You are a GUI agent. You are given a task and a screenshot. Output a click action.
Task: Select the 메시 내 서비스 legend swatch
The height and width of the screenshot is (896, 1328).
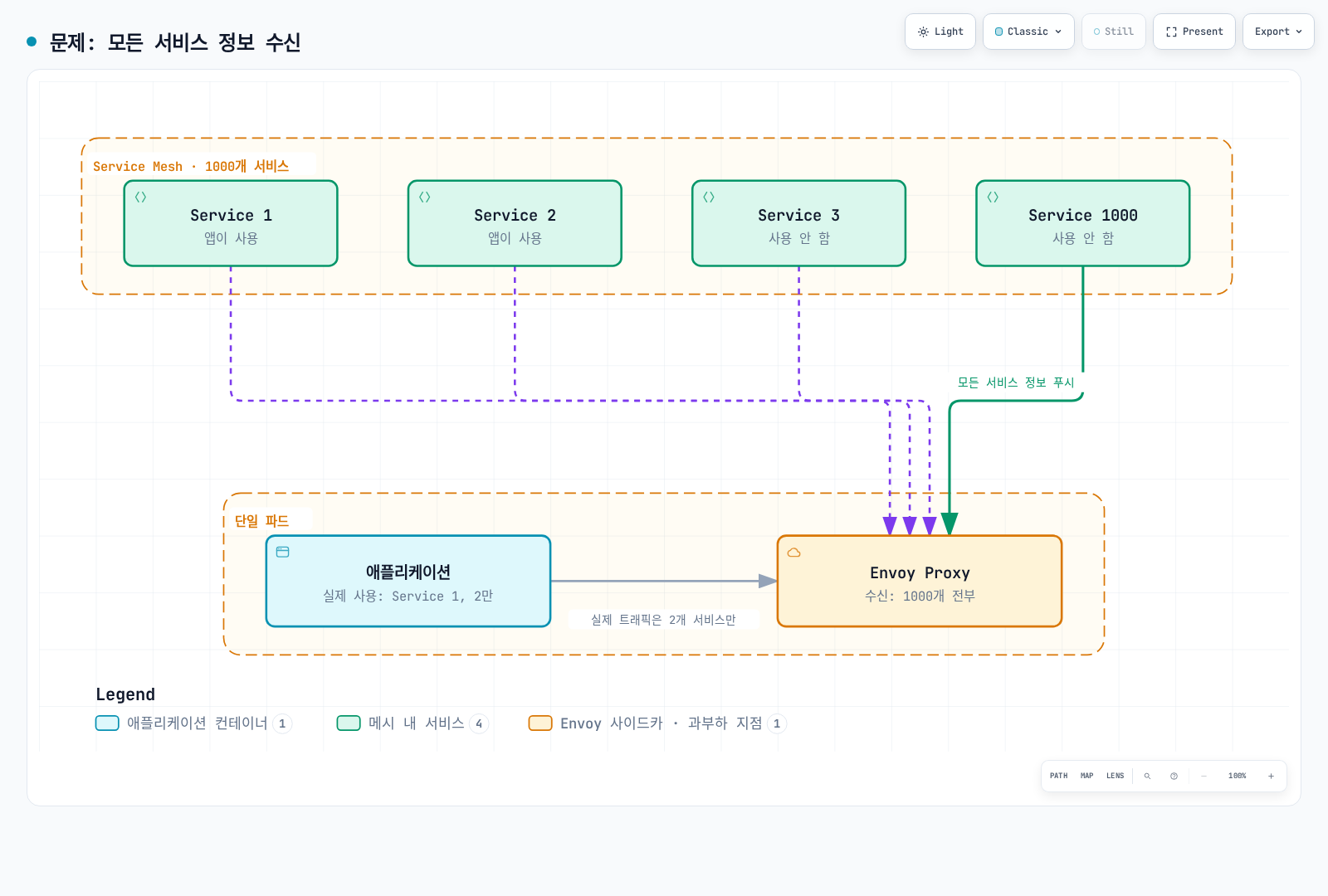pos(349,723)
